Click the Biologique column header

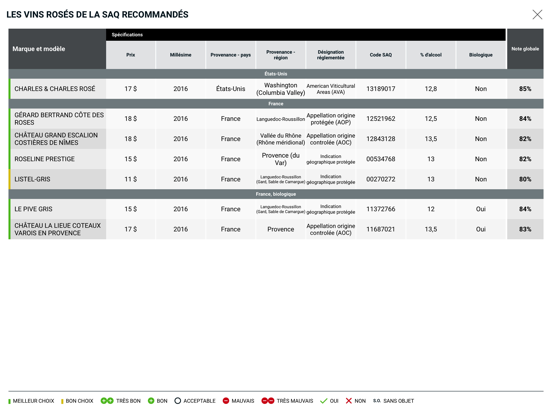[x=481, y=55]
